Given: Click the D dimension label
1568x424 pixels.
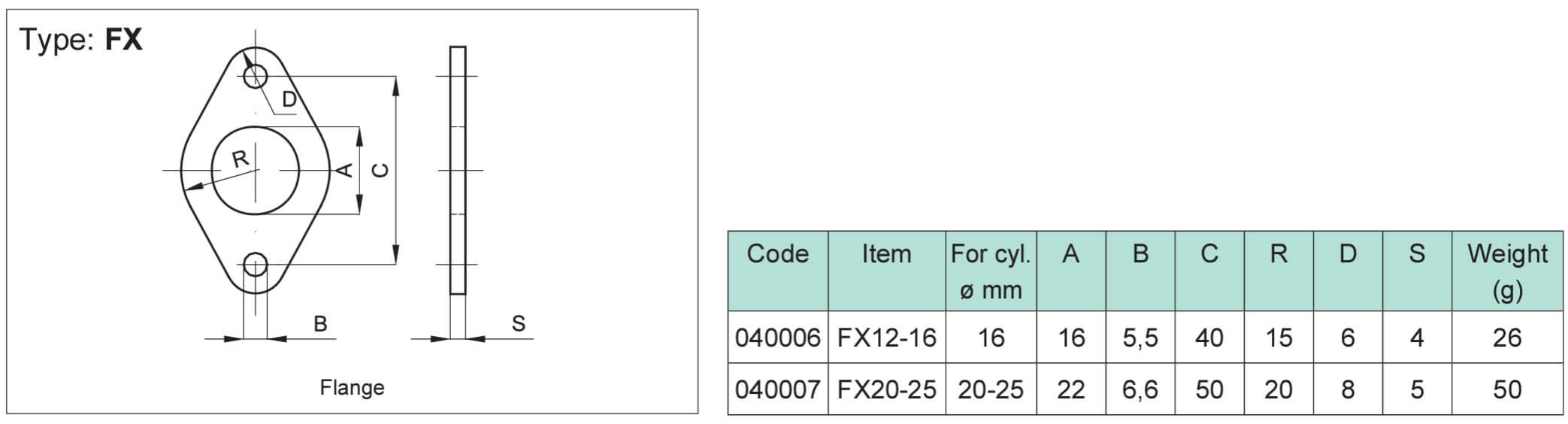Looking at the screenshot, I should tap(290, 99).
